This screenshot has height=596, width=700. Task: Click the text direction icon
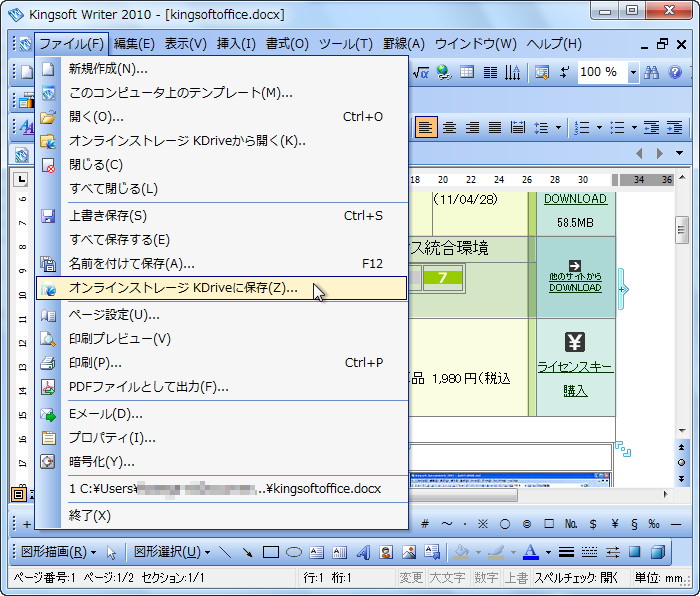coord(512,72)
